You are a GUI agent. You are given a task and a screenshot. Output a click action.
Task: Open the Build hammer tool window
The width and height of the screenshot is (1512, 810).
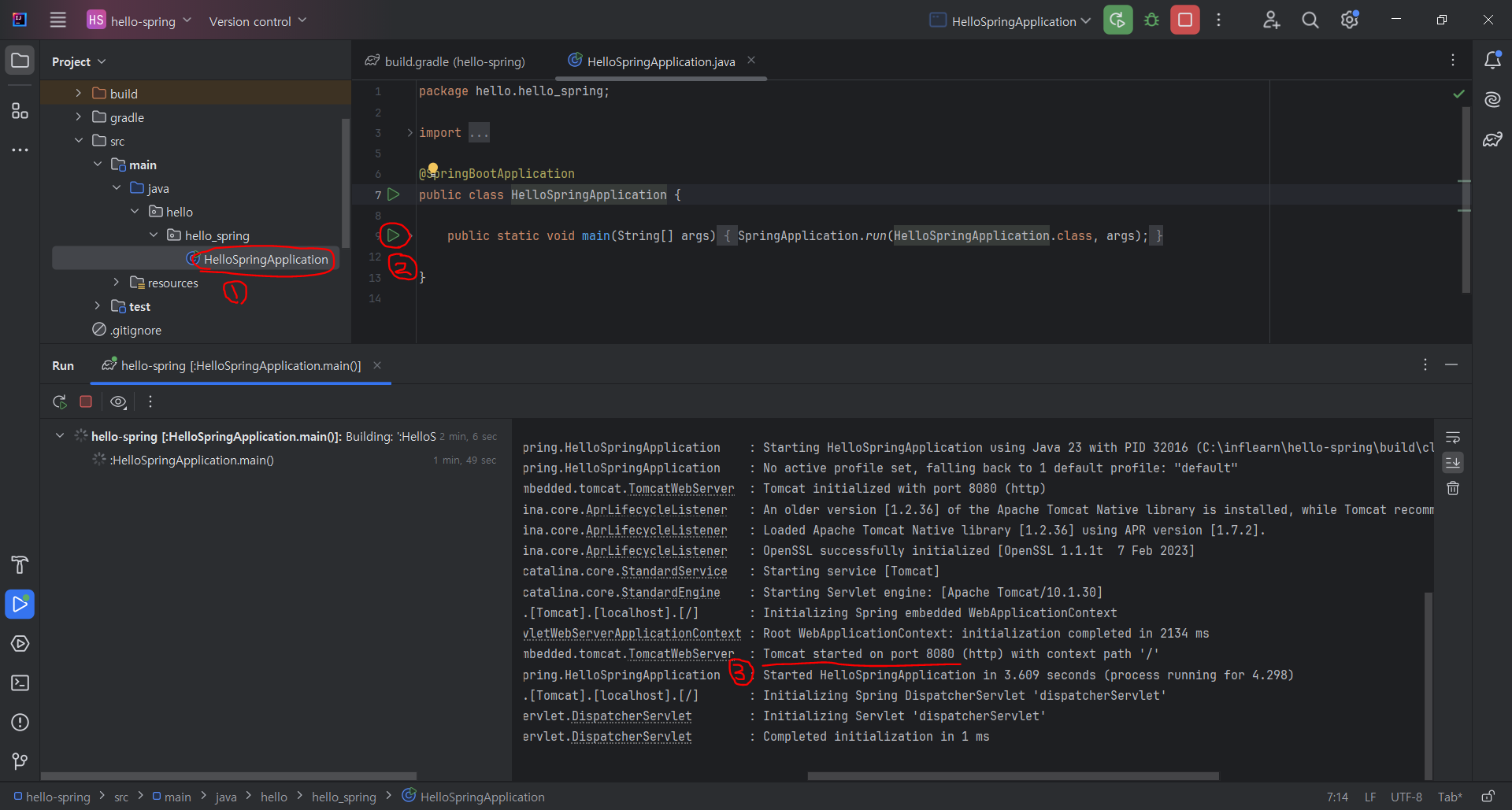pyautogui.click(x=20, y=564)
